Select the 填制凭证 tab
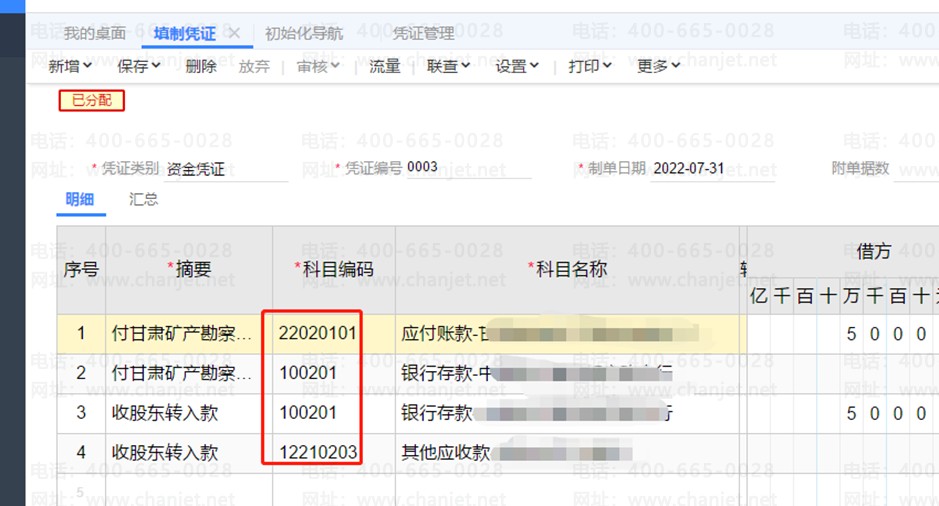Screen dimensions: 939x506 (184, 34)
